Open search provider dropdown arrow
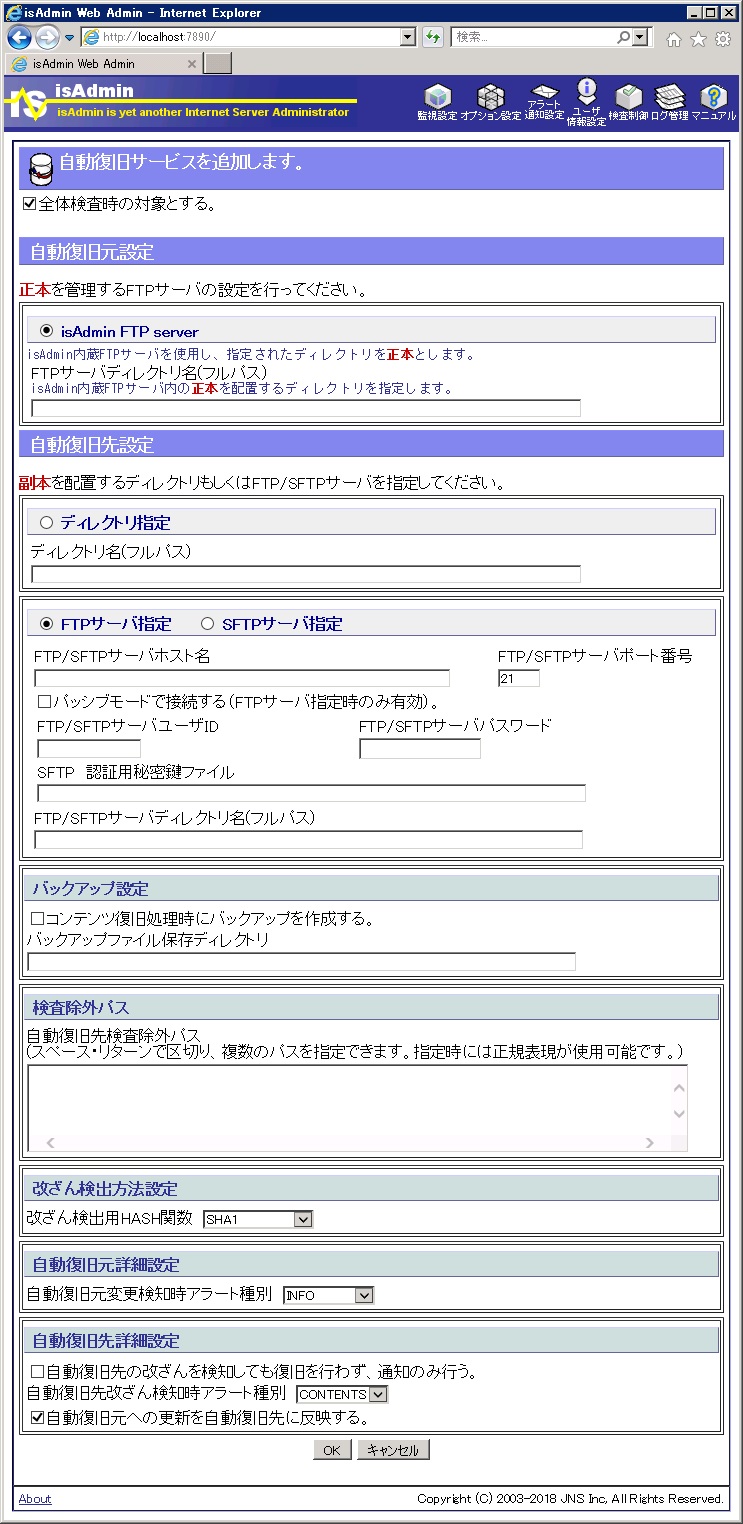Image resolution: width=743 pixels, height=1524 pixels. pyautogui.click(x=640, y=37)
